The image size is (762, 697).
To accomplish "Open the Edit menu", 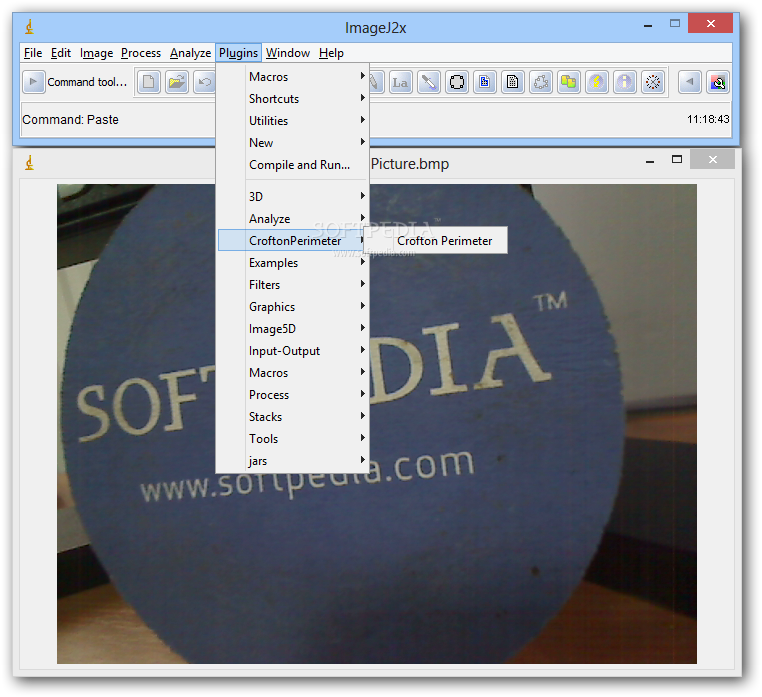I will (61, 53).
